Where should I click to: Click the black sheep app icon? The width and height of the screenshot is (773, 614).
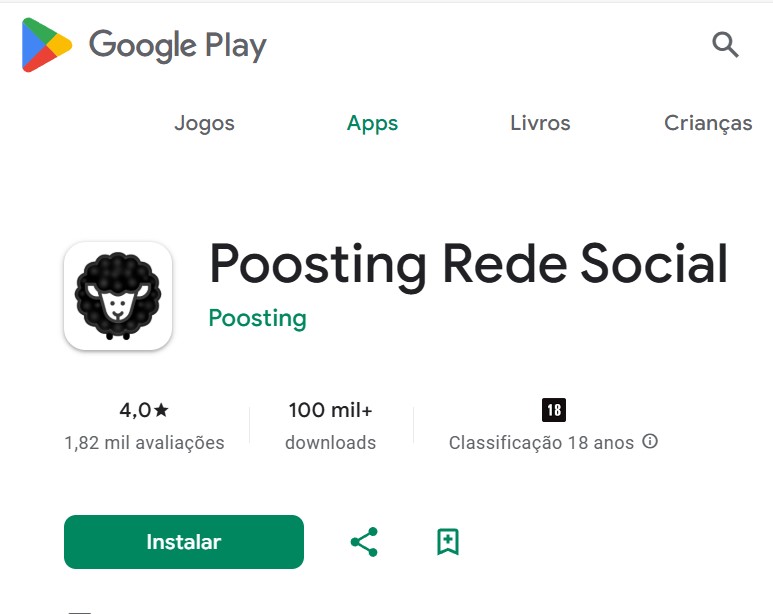118,296
